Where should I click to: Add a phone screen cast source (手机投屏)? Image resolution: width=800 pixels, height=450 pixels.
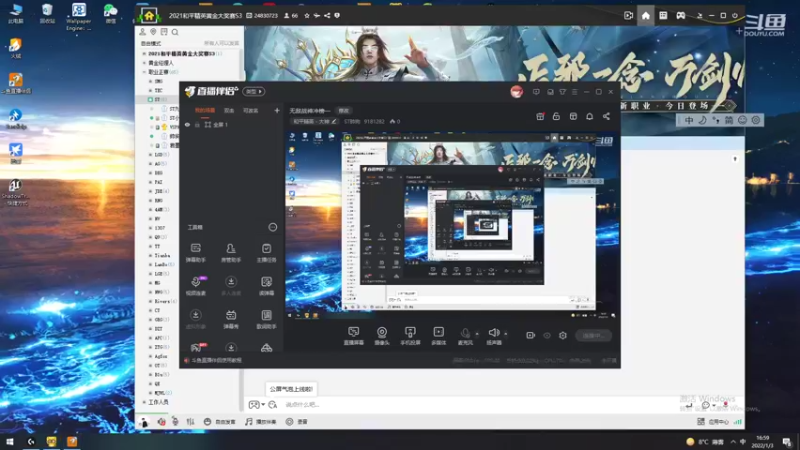point(410,336)
